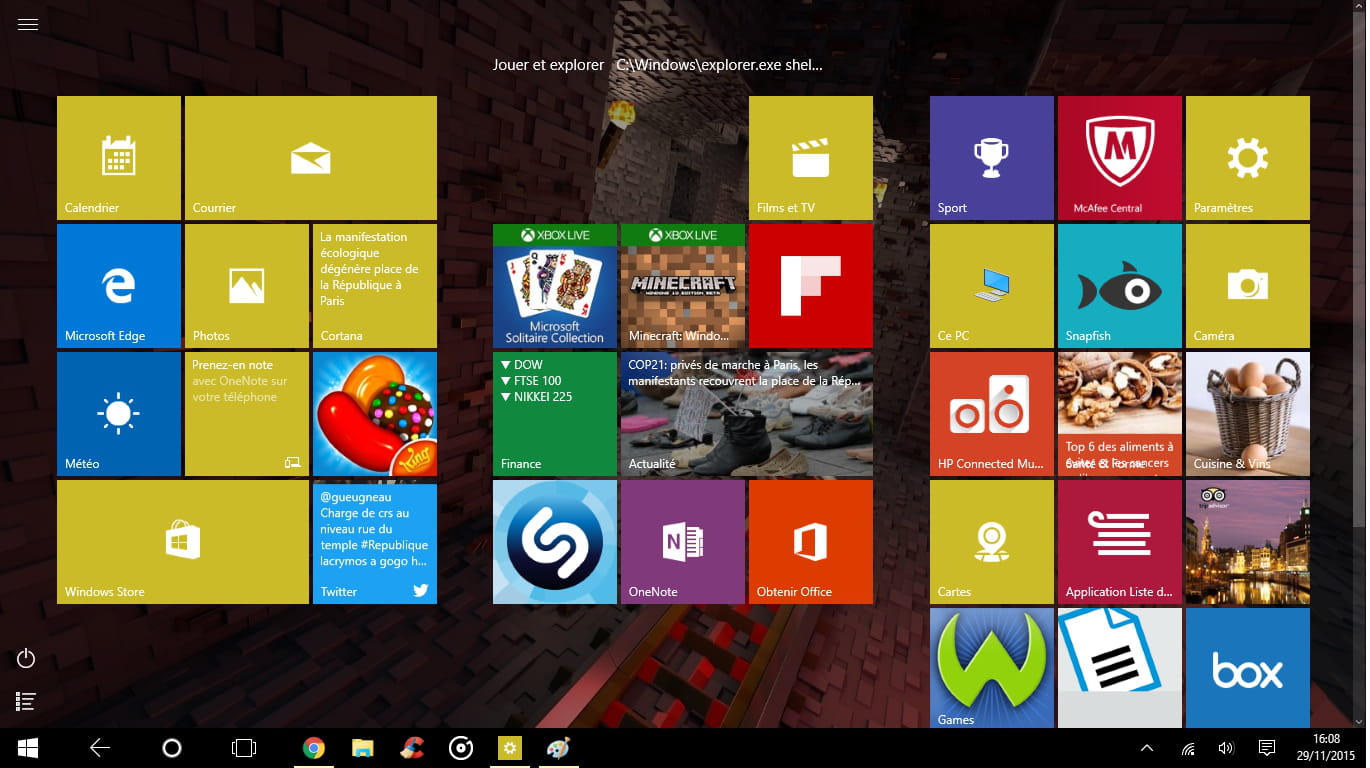The height and width of the screenshot is (768, 1370).
Task: Open the Paramètres settings tile
Action: [x=1248, y=158]
